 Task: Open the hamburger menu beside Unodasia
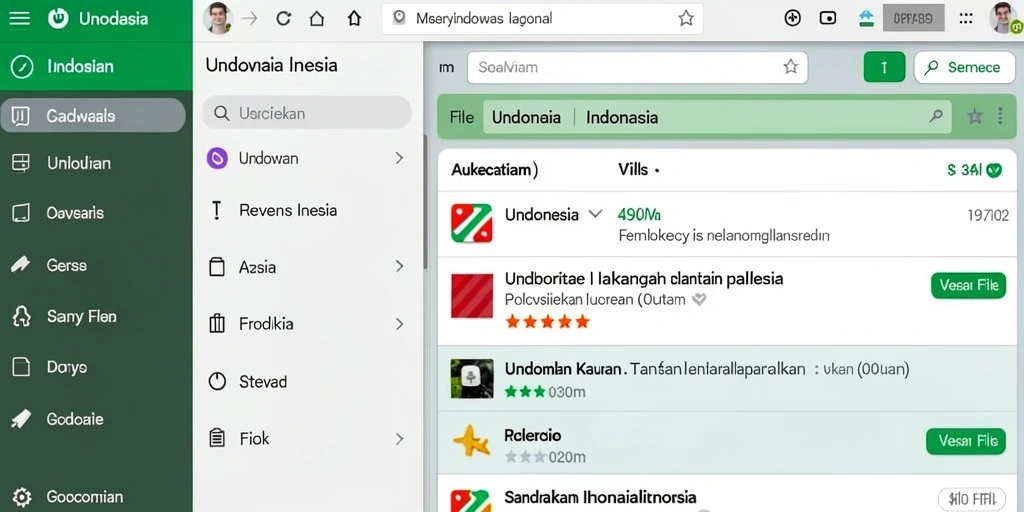point(20,18)
